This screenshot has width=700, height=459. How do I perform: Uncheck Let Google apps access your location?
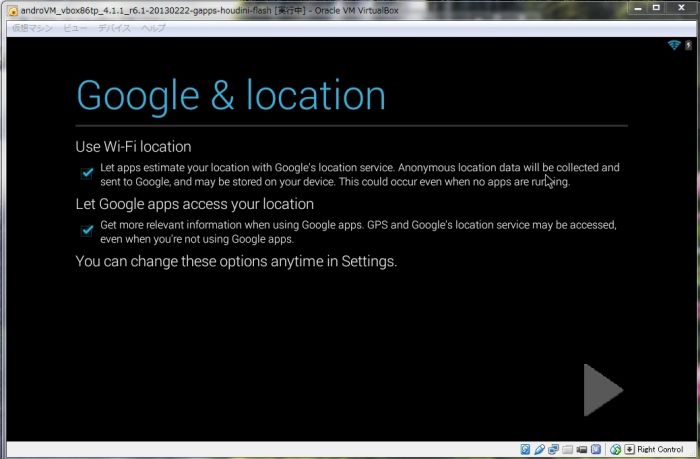pos(87,231)
